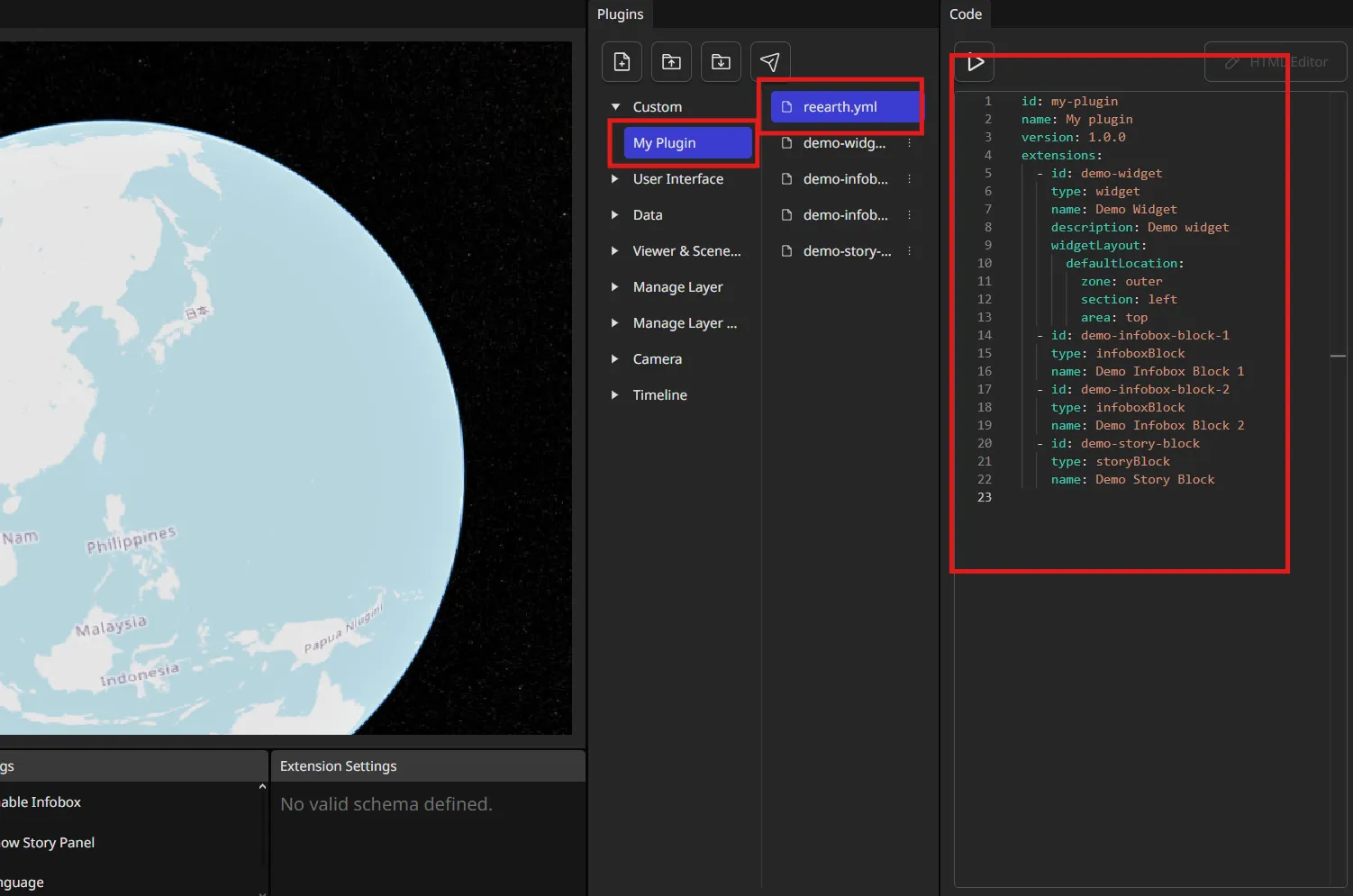Click the folder download icon in Plugins toolbar
Viewport: 1353px width, 896px height.
tap(721, 61)
